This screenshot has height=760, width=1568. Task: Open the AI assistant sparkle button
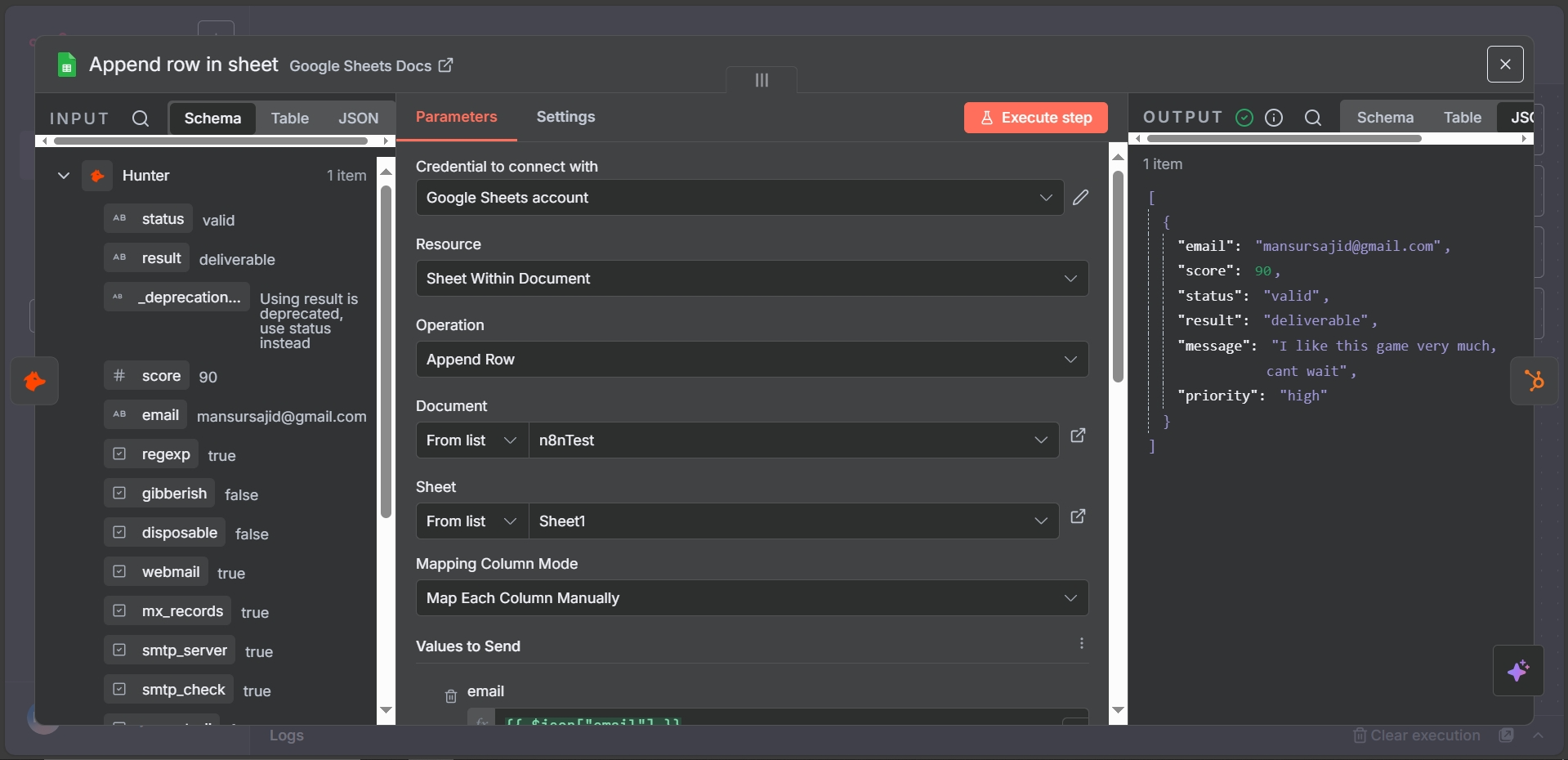[x=1518, y=671]
